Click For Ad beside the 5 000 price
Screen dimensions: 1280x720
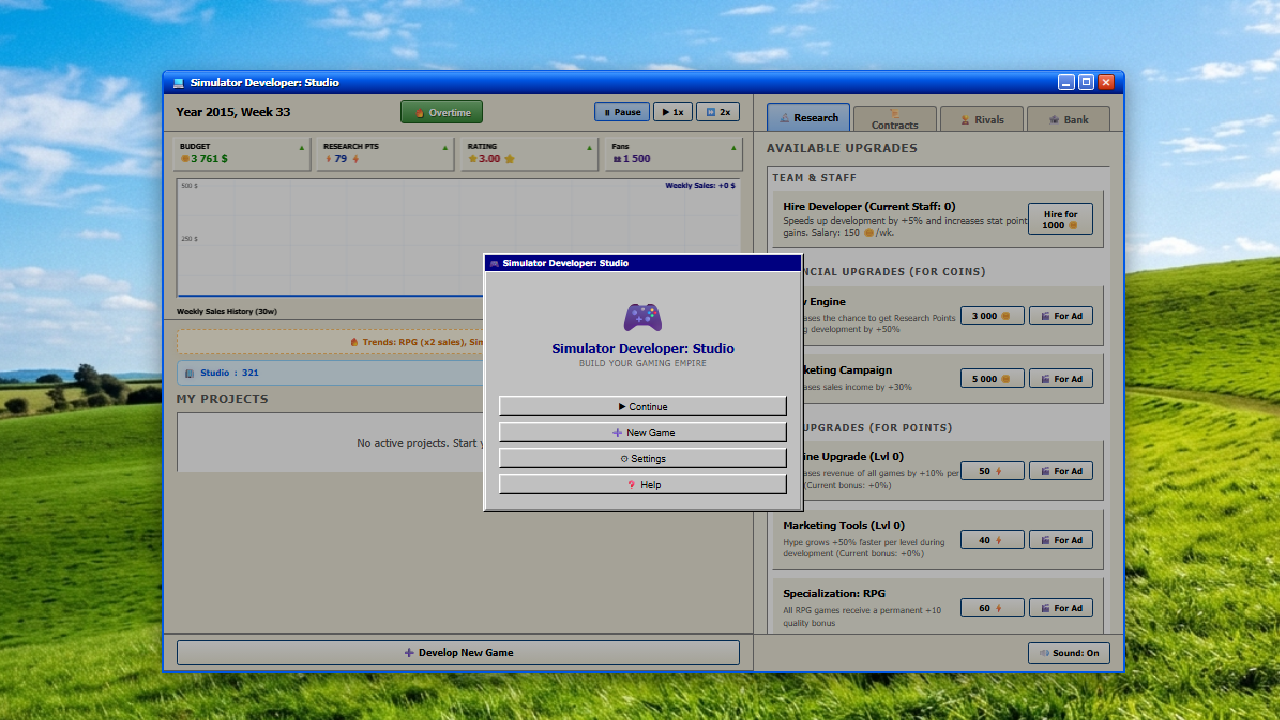[1060, 379]
